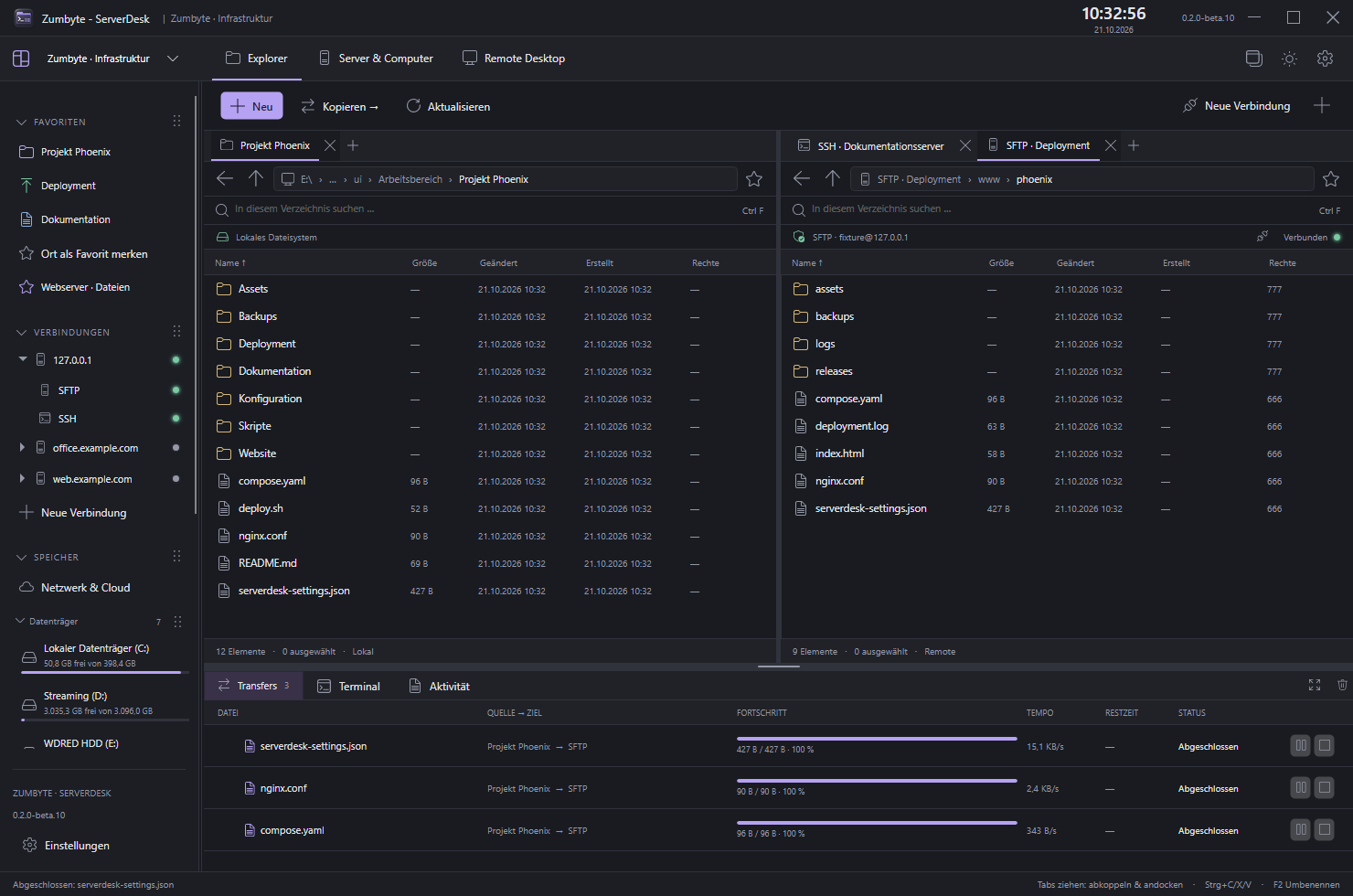The height and width of the screenshot is (896, 1353).
Task: Collapse the Speicher section
Action: (22, 557)
